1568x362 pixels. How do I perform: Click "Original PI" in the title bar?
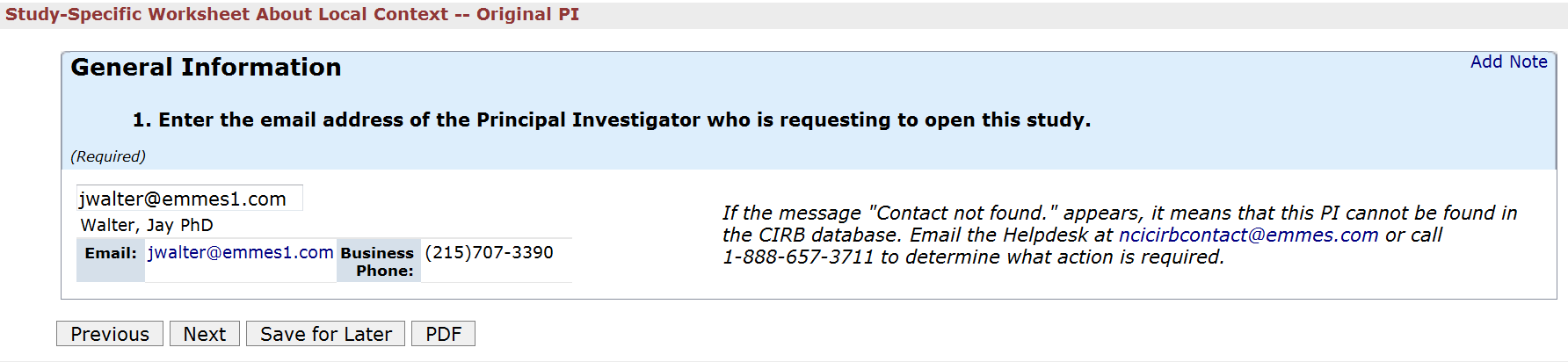pyautogui.click(x=527, y=15)
